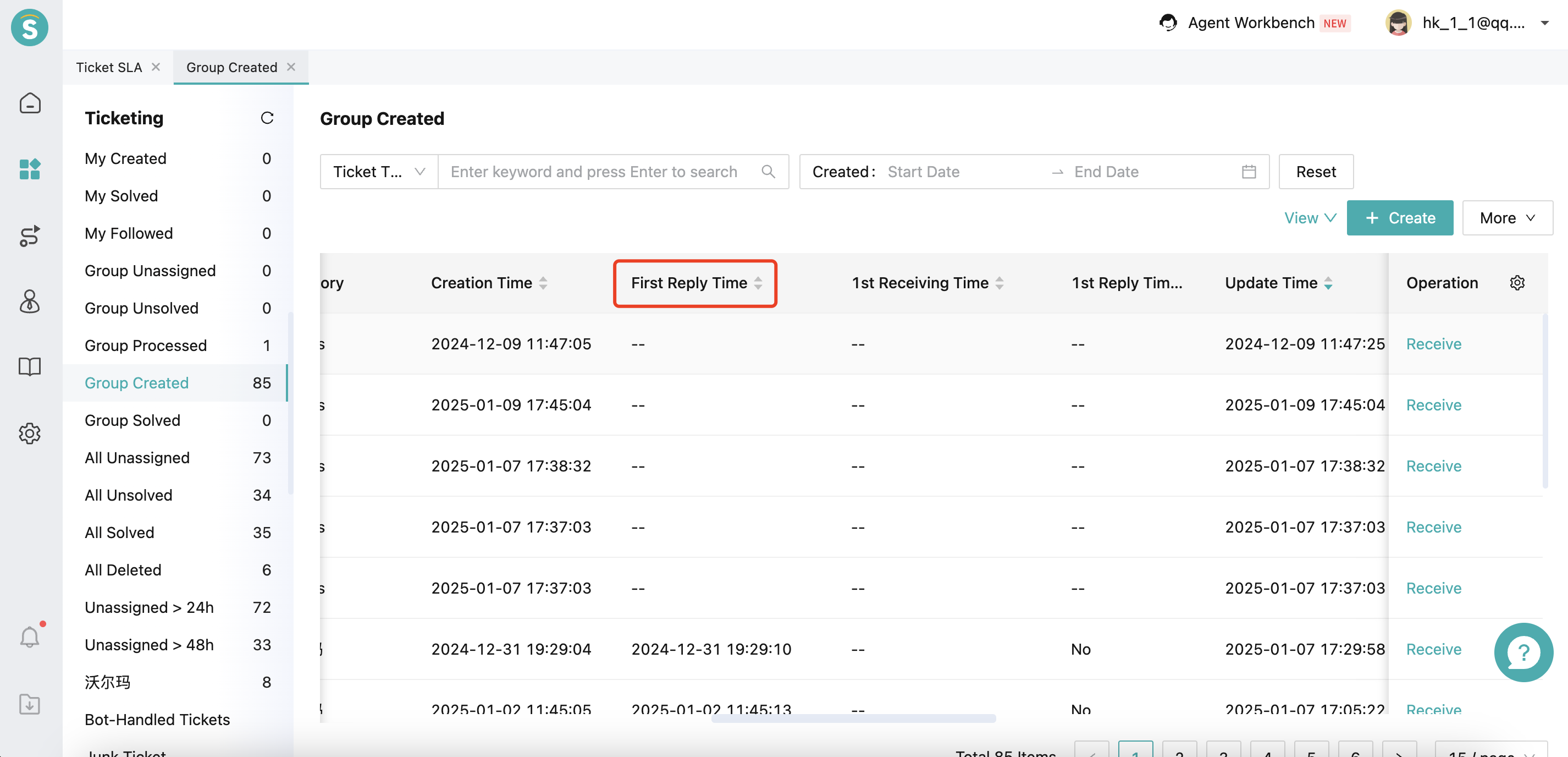
Task: Open the help question bubble
Action: [1523, 651]
